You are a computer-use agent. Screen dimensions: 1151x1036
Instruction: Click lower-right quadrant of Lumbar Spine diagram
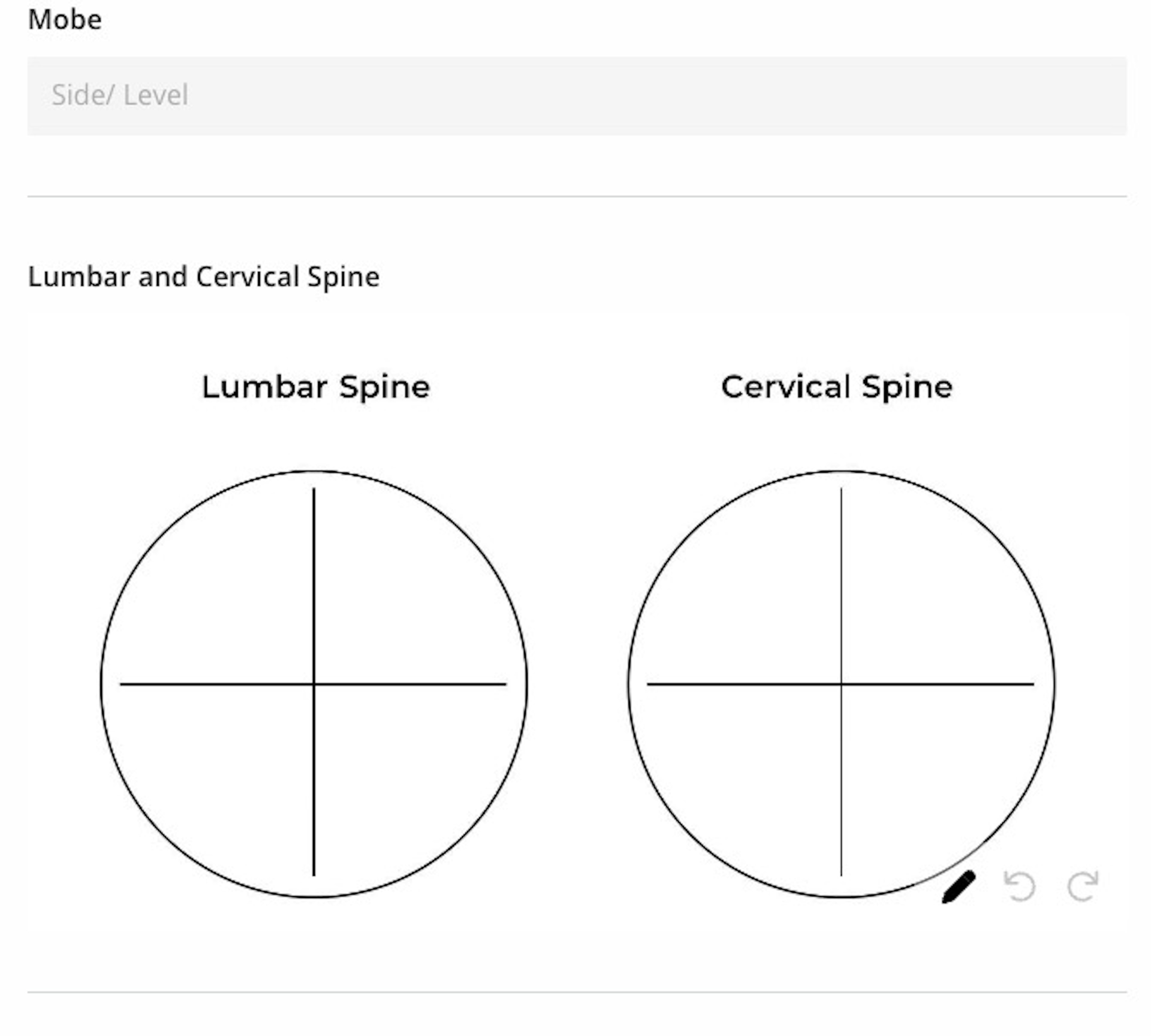coord(398,774)
